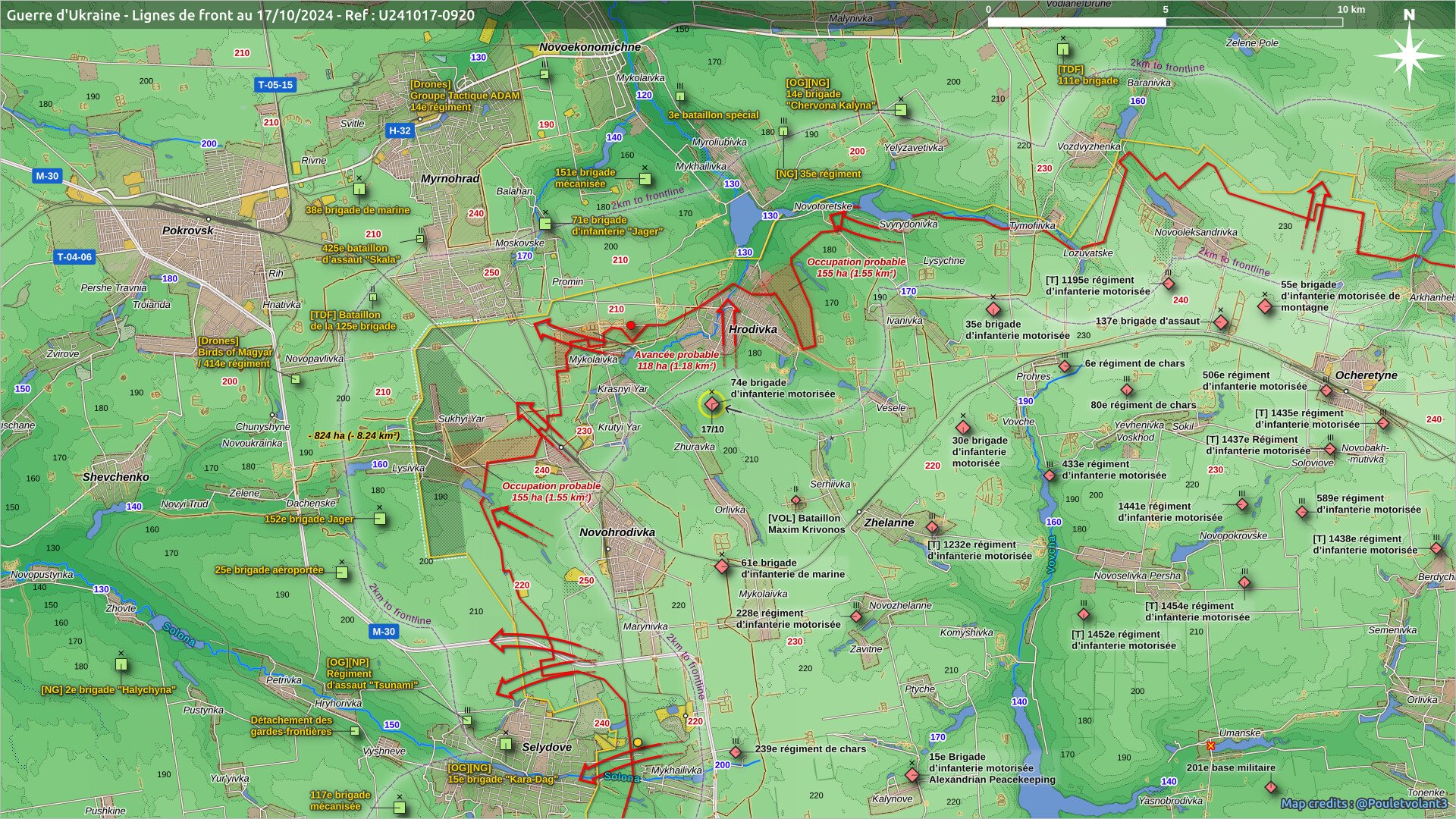Click the 152e brigade Jager unit icon

pyautogui.click(x=380, y=519)
